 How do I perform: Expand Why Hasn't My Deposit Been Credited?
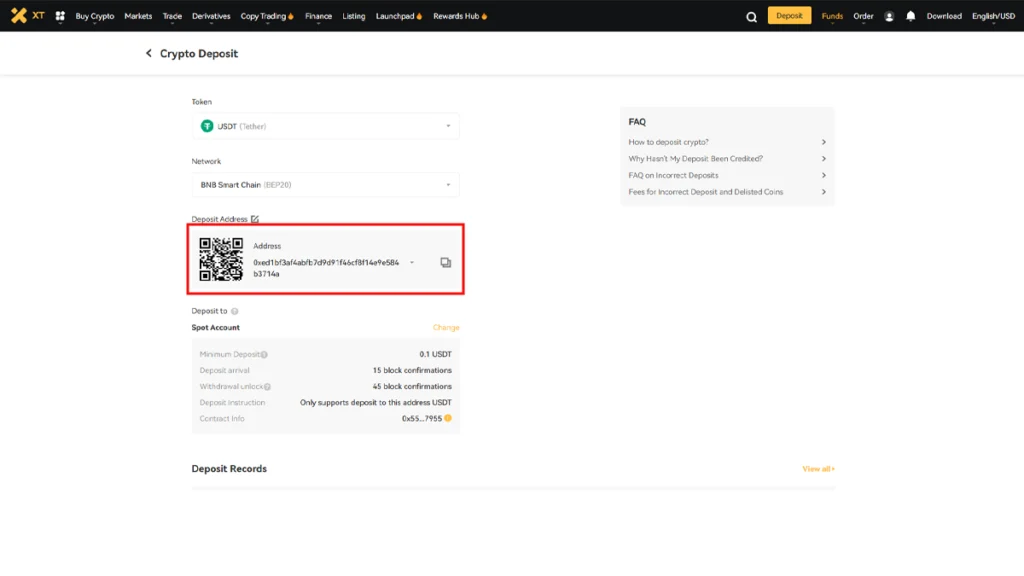click(x=727, y=159)
